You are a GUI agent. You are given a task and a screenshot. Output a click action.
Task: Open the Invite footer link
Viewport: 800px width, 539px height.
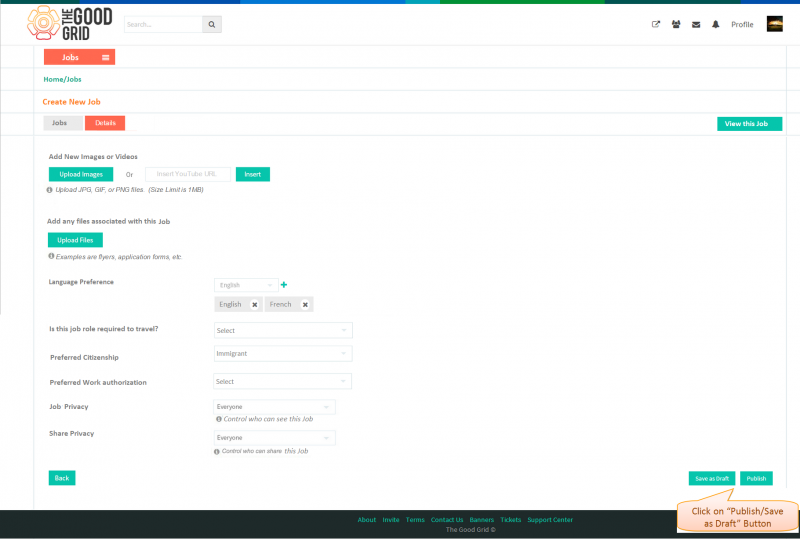[x=391, y=520]
